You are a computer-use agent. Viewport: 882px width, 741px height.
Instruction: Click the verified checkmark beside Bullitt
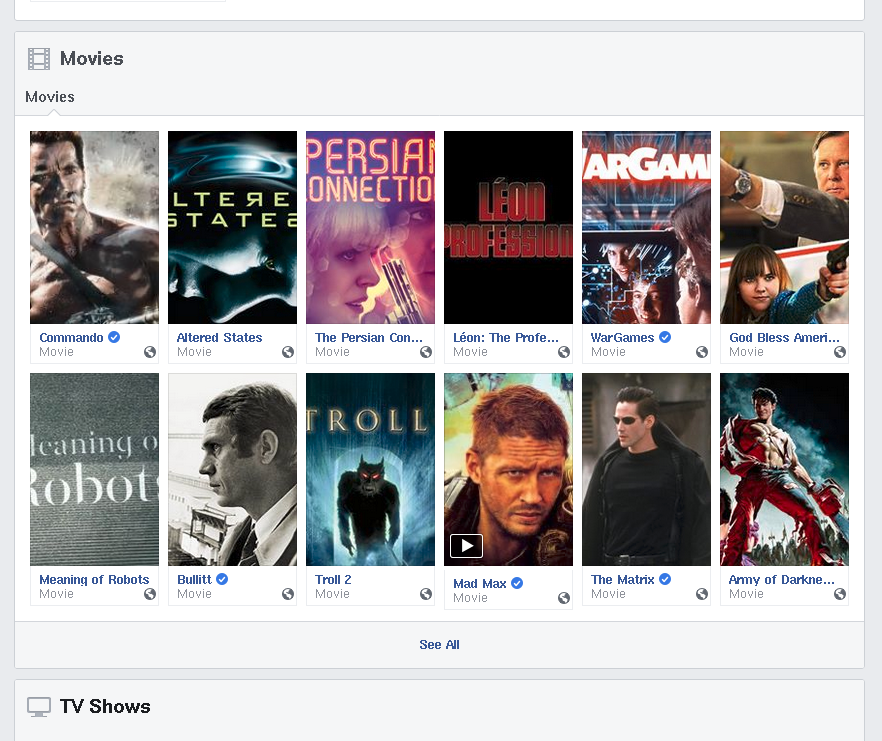point(222,579)
